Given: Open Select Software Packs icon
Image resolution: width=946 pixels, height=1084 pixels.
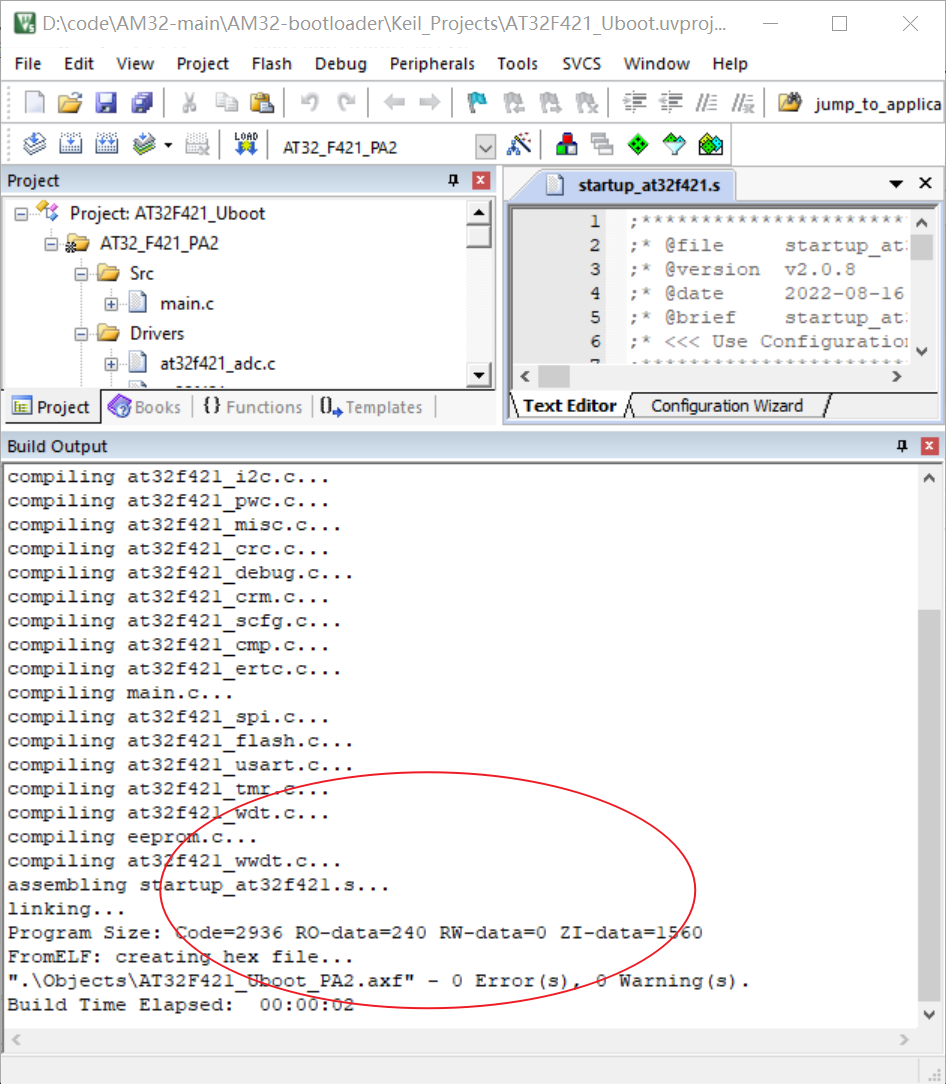Looking at the screenshot, I should 674,144.
